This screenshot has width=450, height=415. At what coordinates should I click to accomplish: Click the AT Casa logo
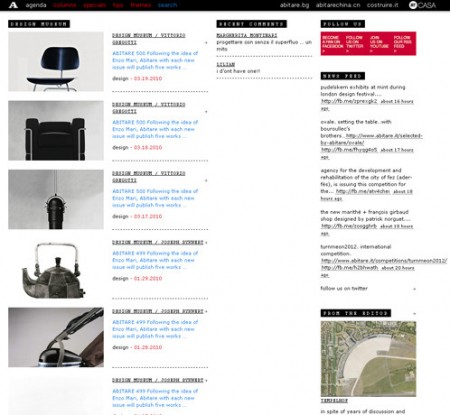point(422,5)
